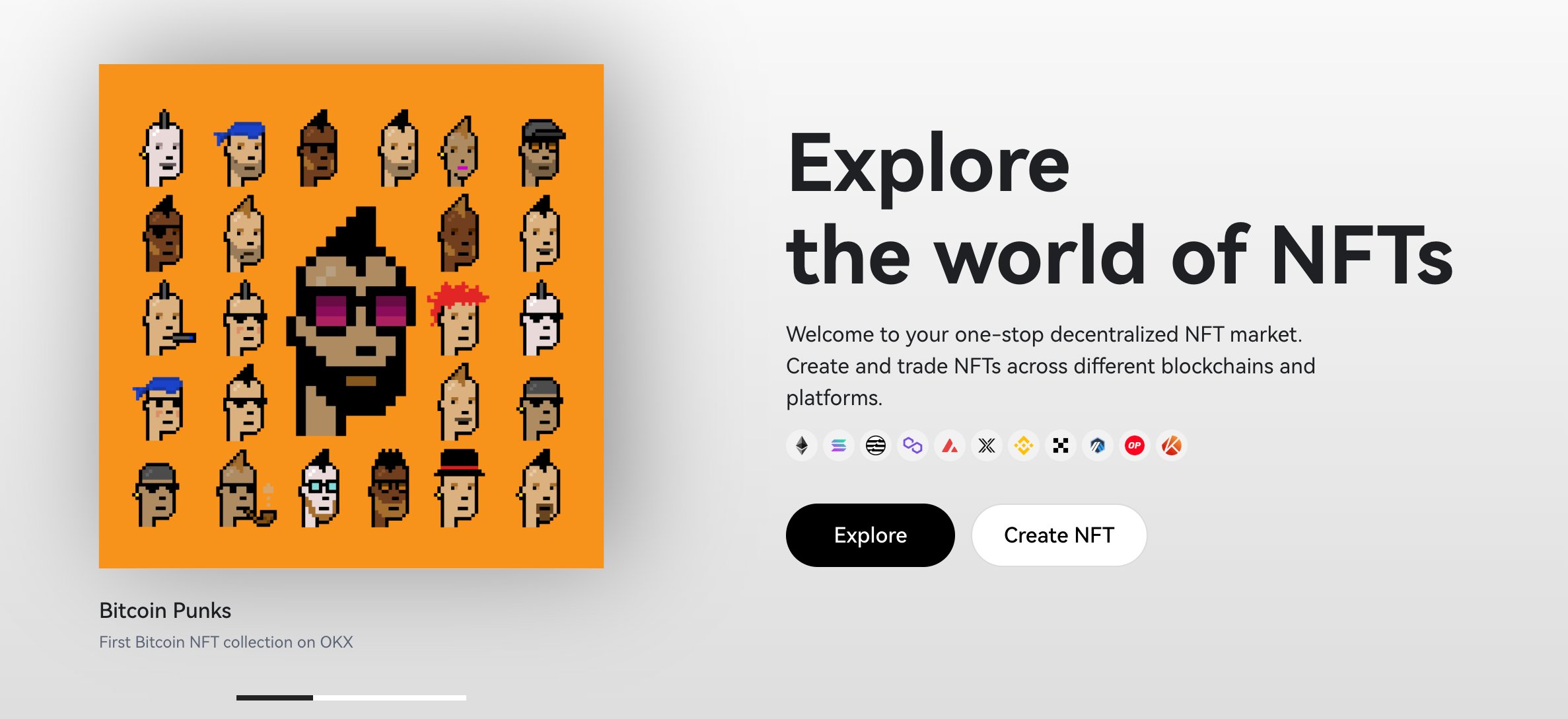The width and height of the screenshot is (1568, 719).
Task: Click the orange Klaytn icon
Action: (x=1172, y=446)
